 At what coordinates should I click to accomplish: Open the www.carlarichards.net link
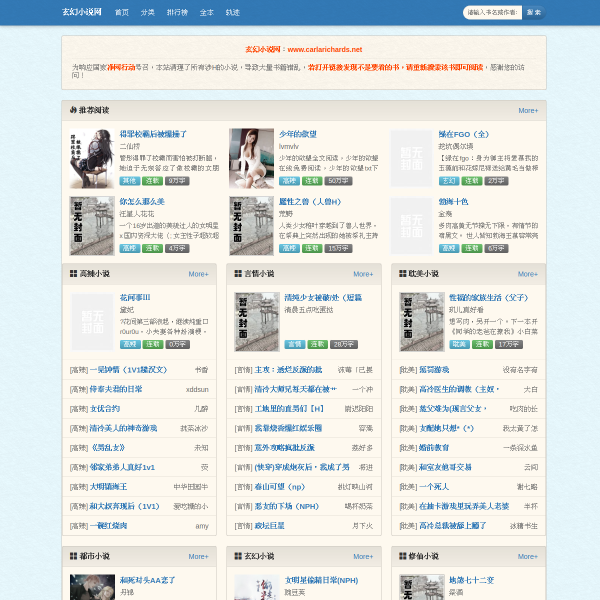[324, 49]
